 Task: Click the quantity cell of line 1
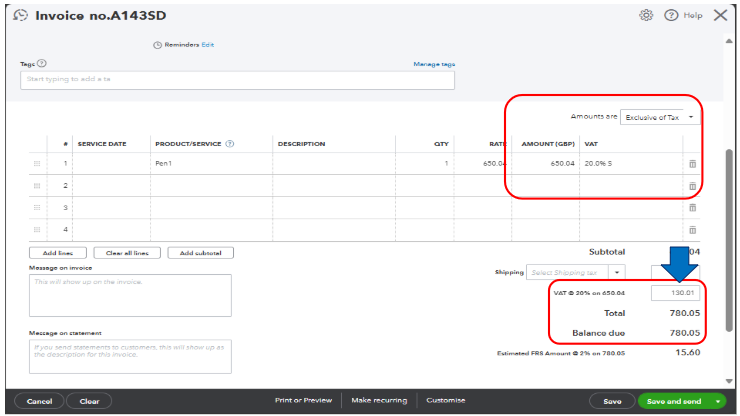425,163
